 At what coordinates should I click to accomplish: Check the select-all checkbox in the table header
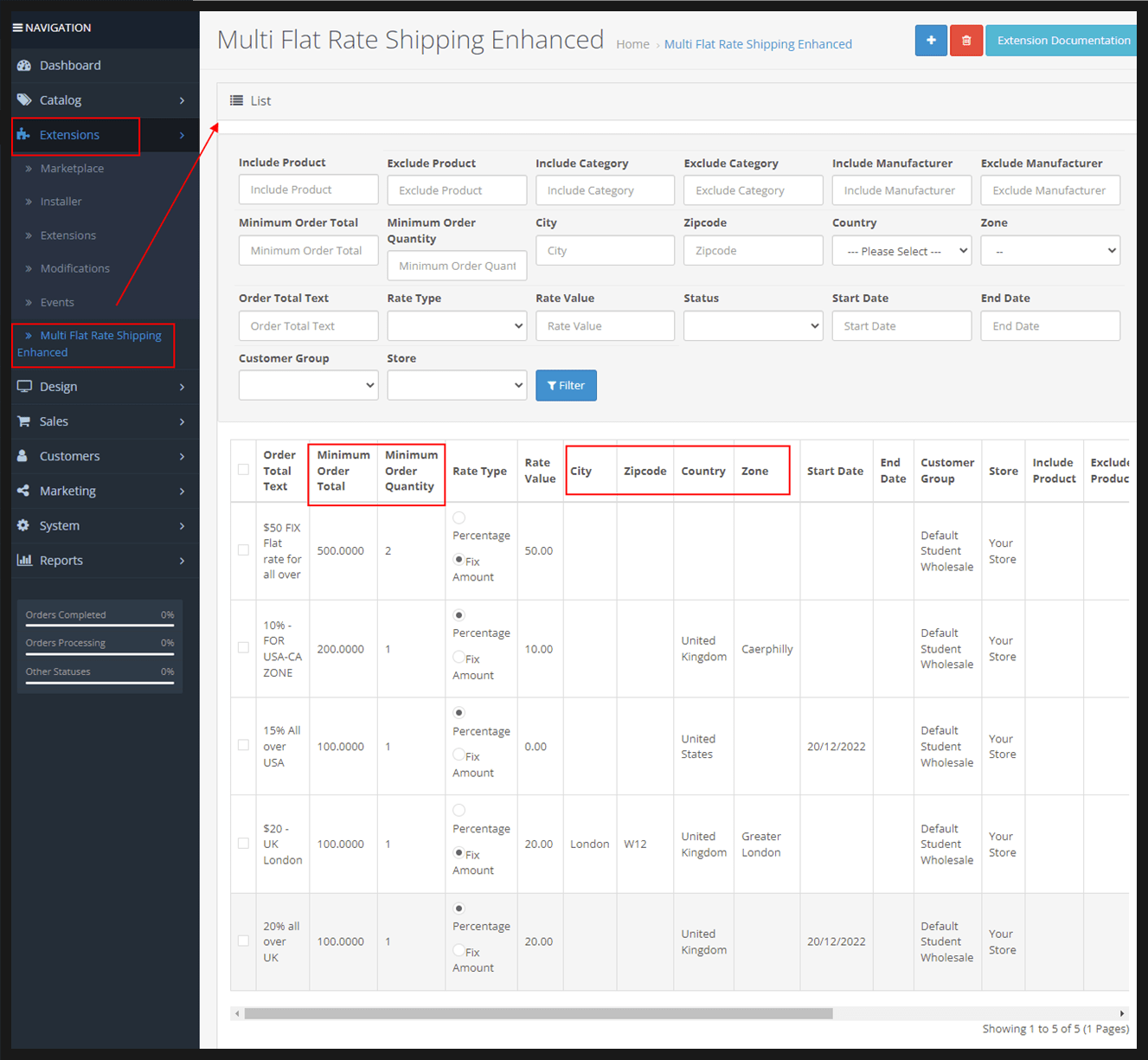pyautogui.click(x=243, y=470)
